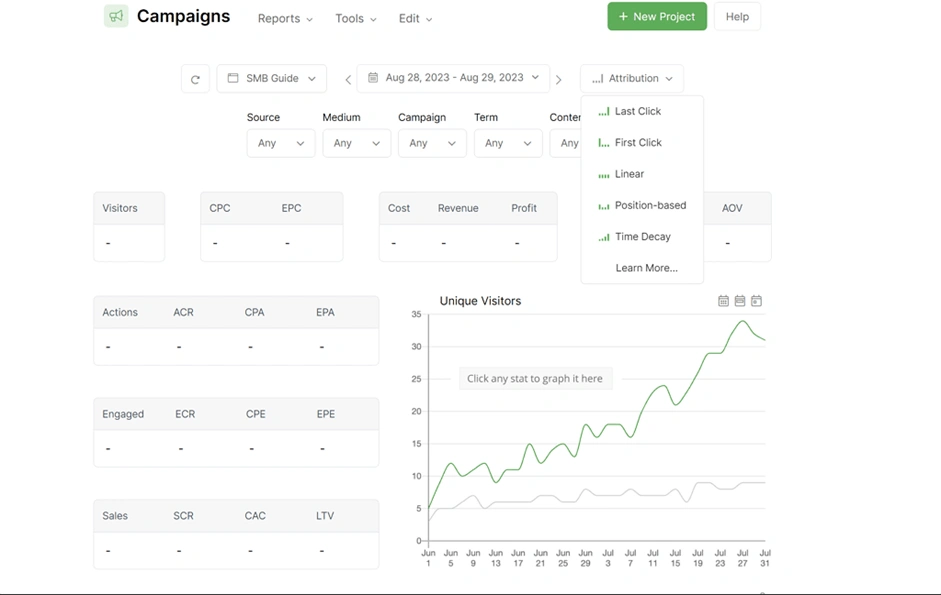Choose Linear attribution option
Screen dimensions: 941x595
(x=629, y=174)
